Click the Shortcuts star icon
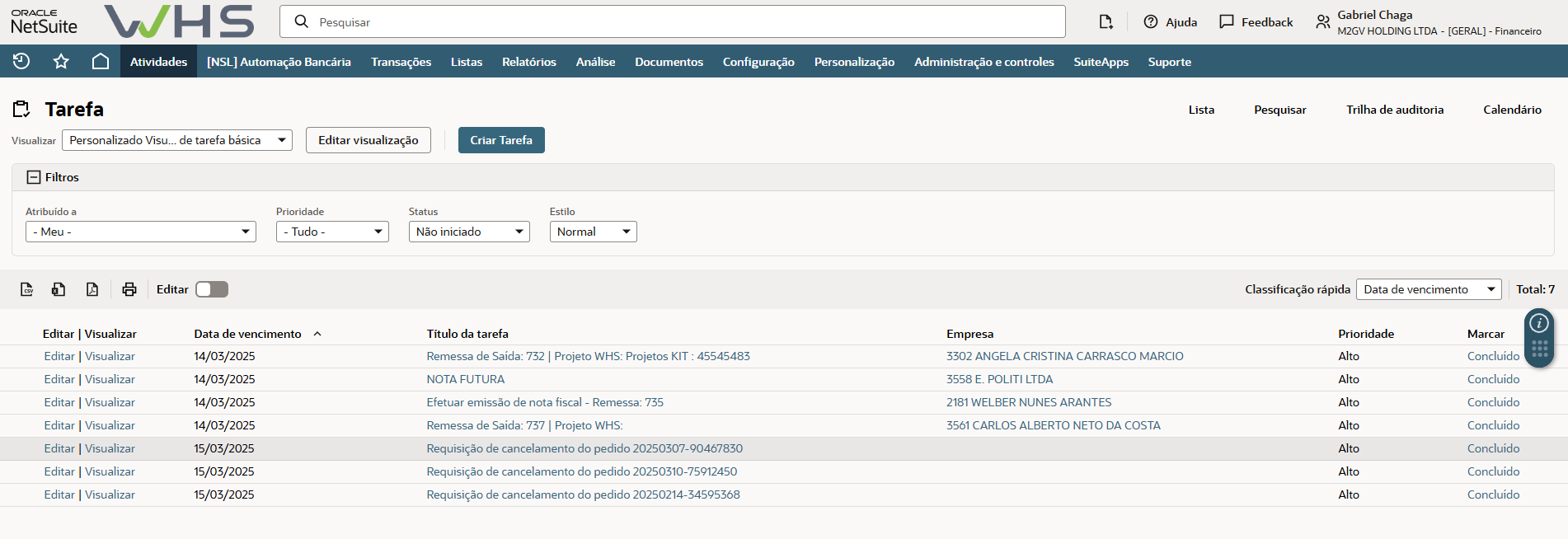This screenshot has width=1568, height=539. pos(61,61)
